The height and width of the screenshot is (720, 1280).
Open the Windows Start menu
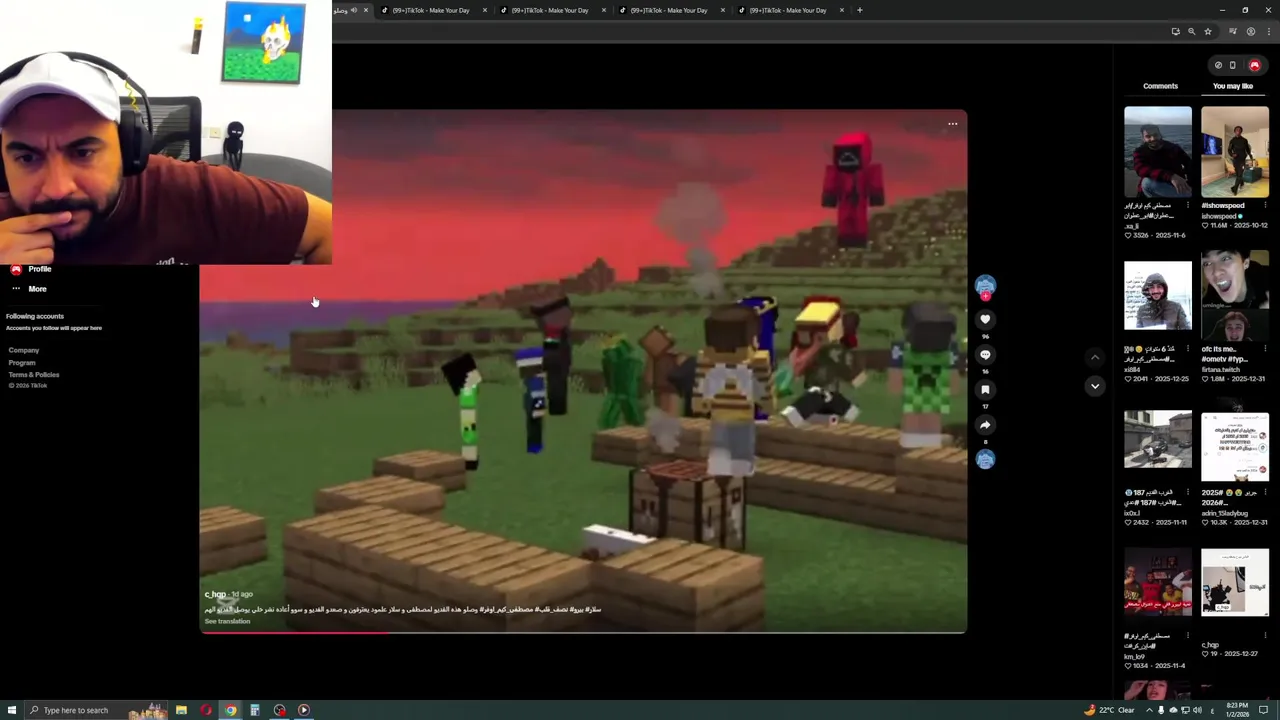pyautogui.click(x=12, y=710)
